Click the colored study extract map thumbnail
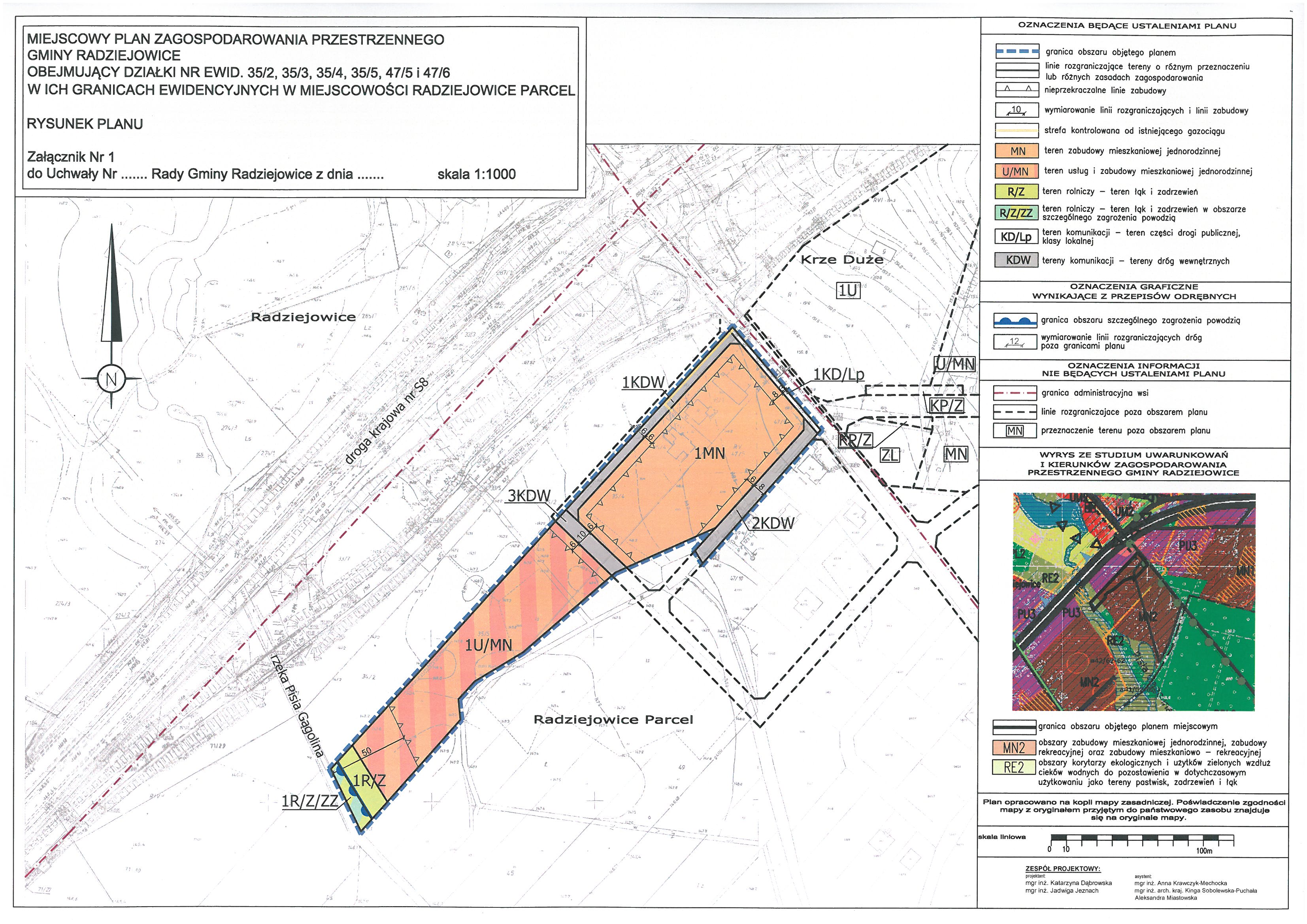Screen dimensions: 1307x924 [1134, 602]
